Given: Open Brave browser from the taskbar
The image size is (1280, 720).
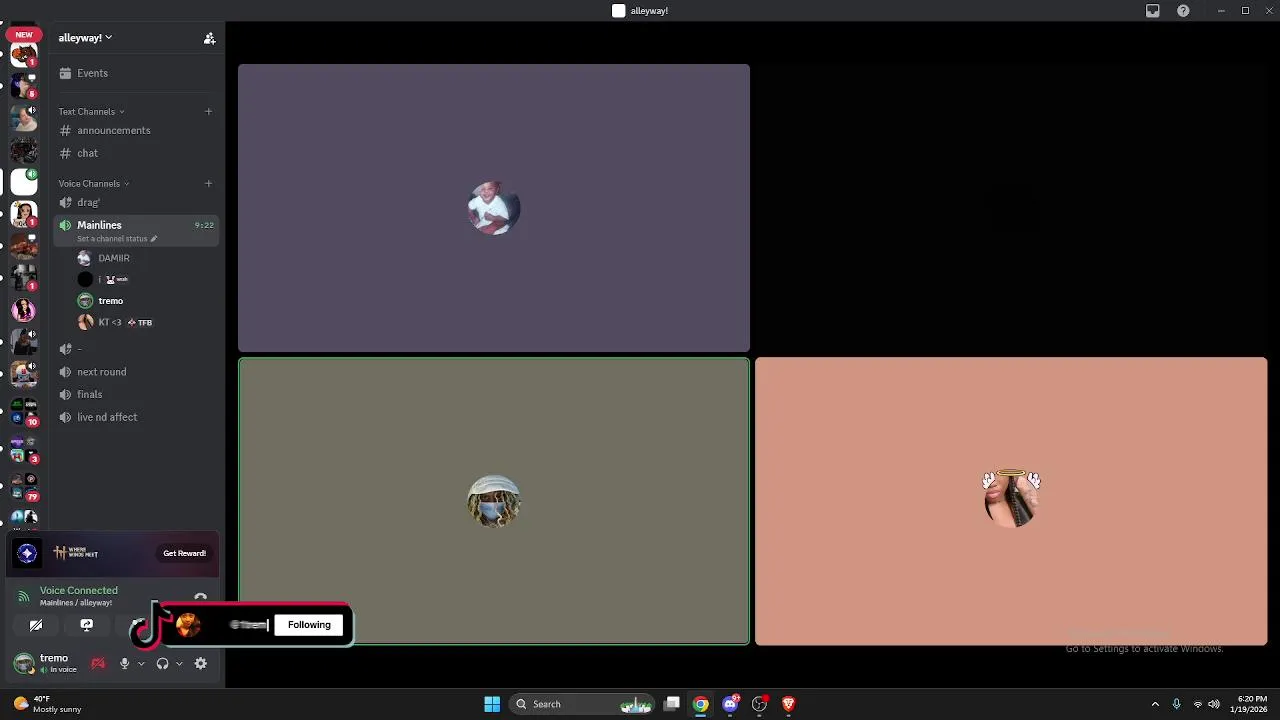Looking at the screenshot, I should [789, 704].
